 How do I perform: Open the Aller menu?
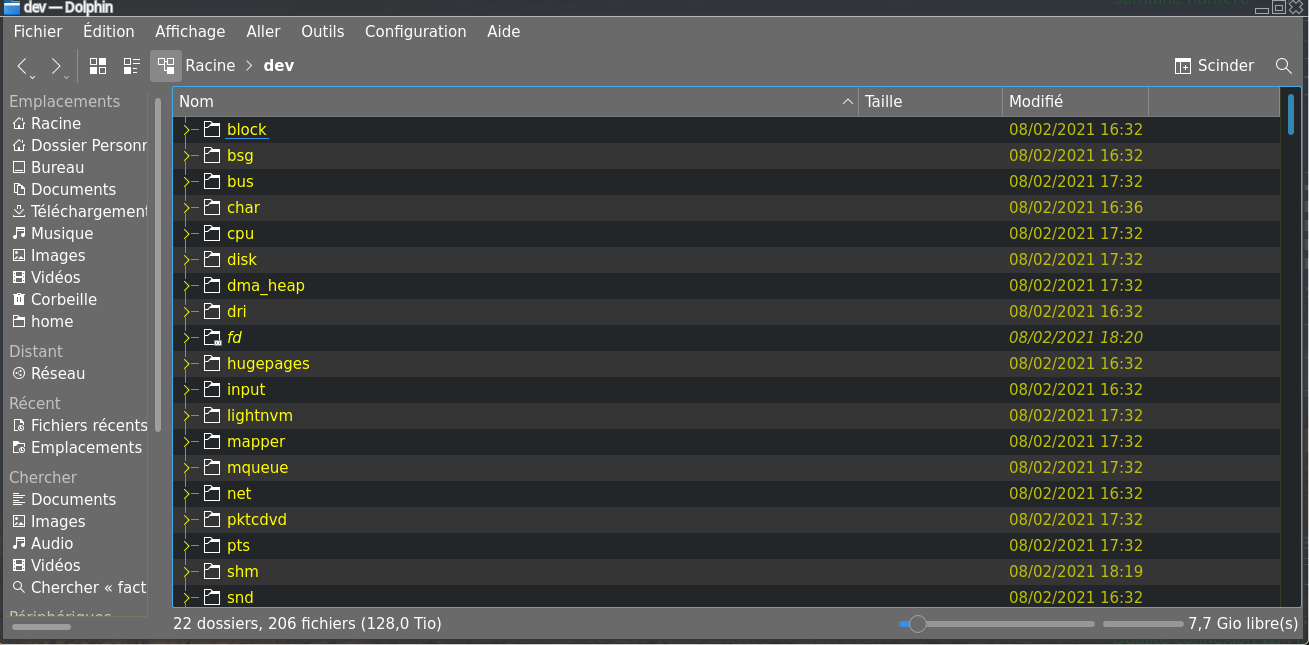pos(263,32)
